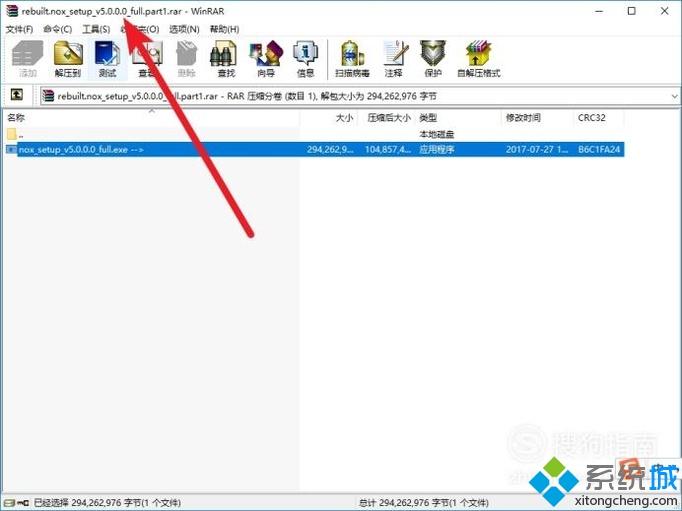Screen dimensions: 682x511
Task: Click the 应用程序 type cell
Action: [x=437, y=150]
